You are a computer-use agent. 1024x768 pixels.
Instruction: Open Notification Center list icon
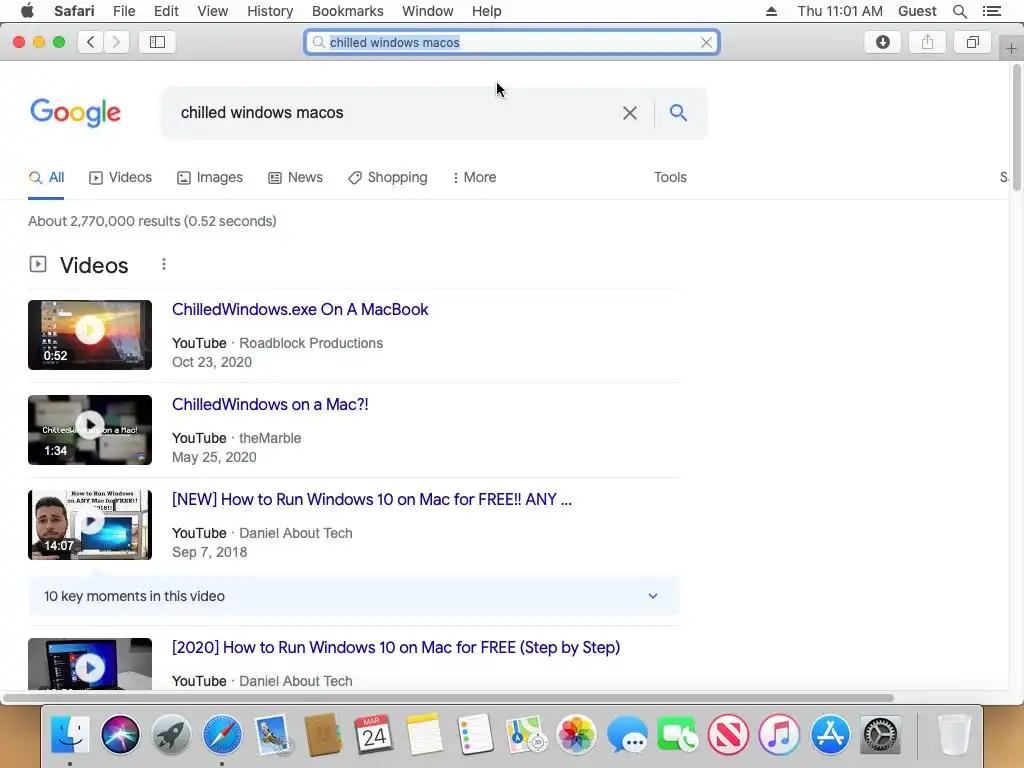tap(991, 11)
